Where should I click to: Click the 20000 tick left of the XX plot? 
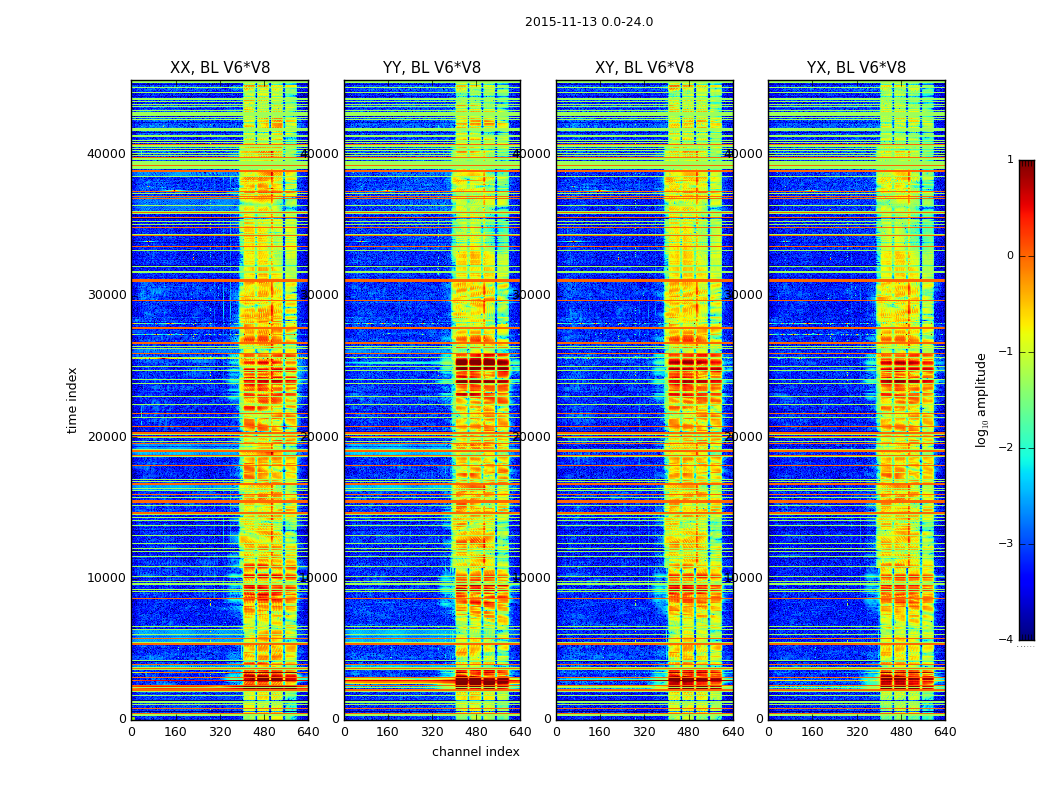click(x=106, y=436)
